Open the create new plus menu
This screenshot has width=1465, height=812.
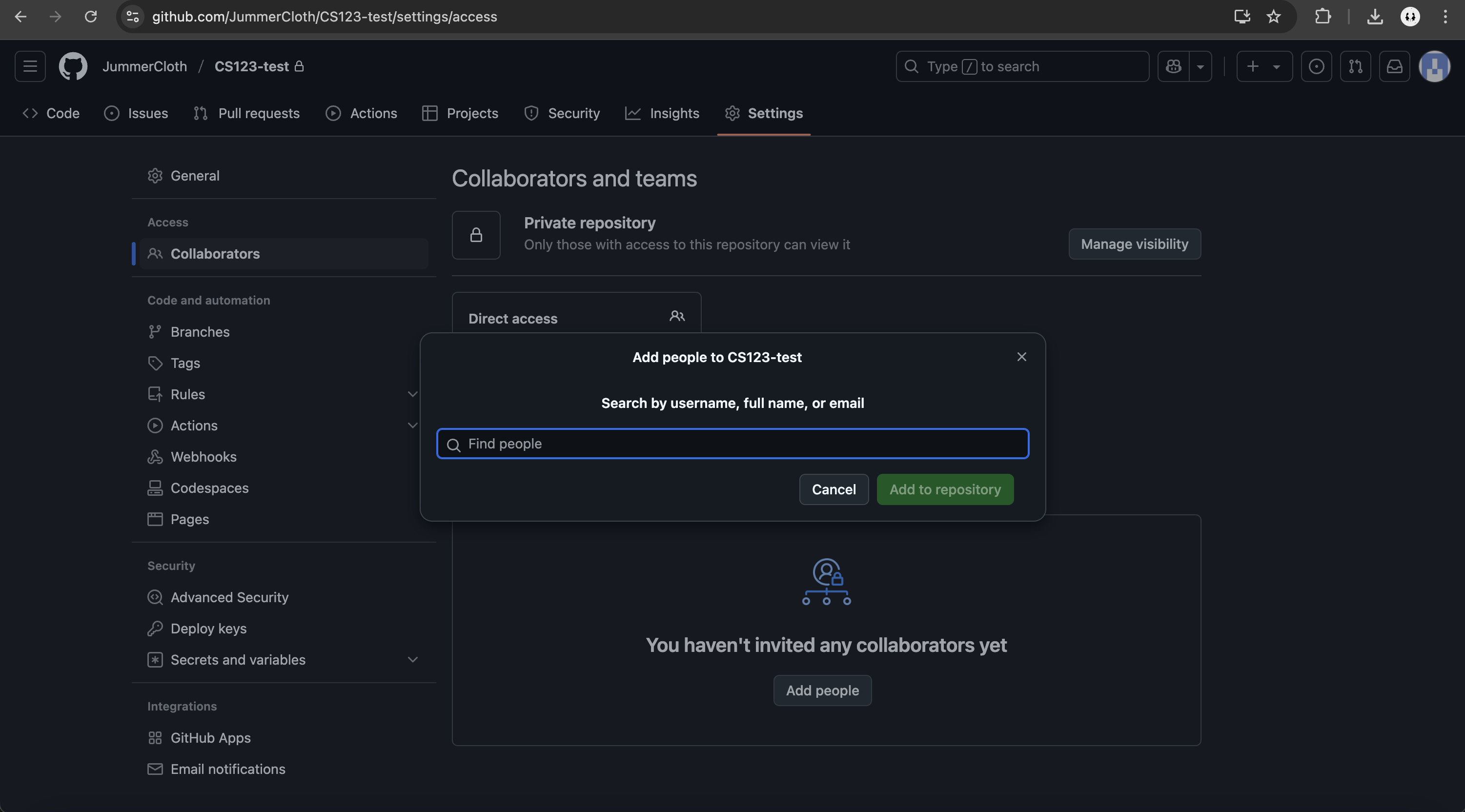(x=1264, y=66)
